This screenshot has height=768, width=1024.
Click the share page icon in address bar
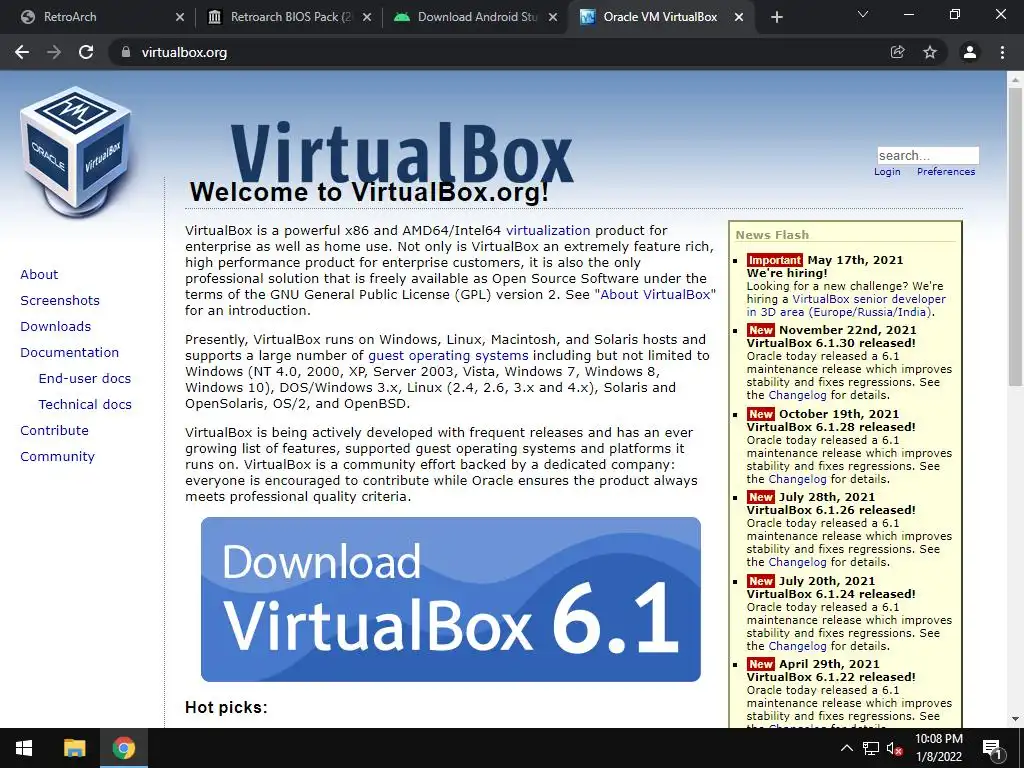pos(898,52)
